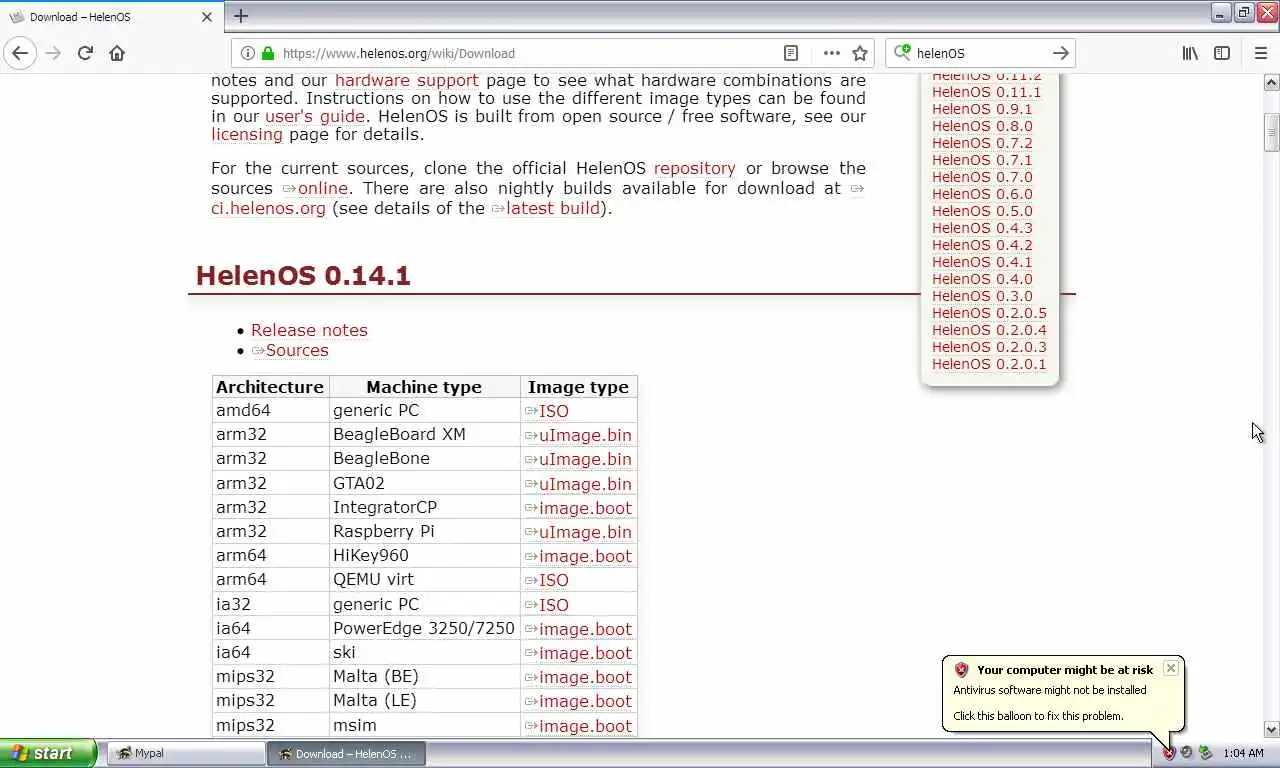Image resolution: width=1280 pixels, height=768 pixels.
Task: Follow the repository link
Action: [x=695, y=168]
